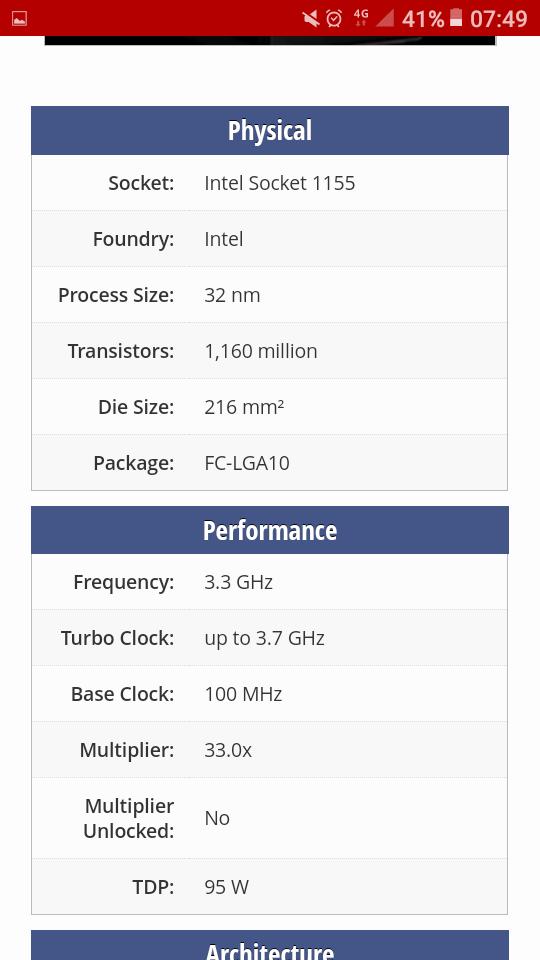The image size is (540, 960).
Task: Tap the picture notification icon in status bar
Action: click(x=19, y=18)
